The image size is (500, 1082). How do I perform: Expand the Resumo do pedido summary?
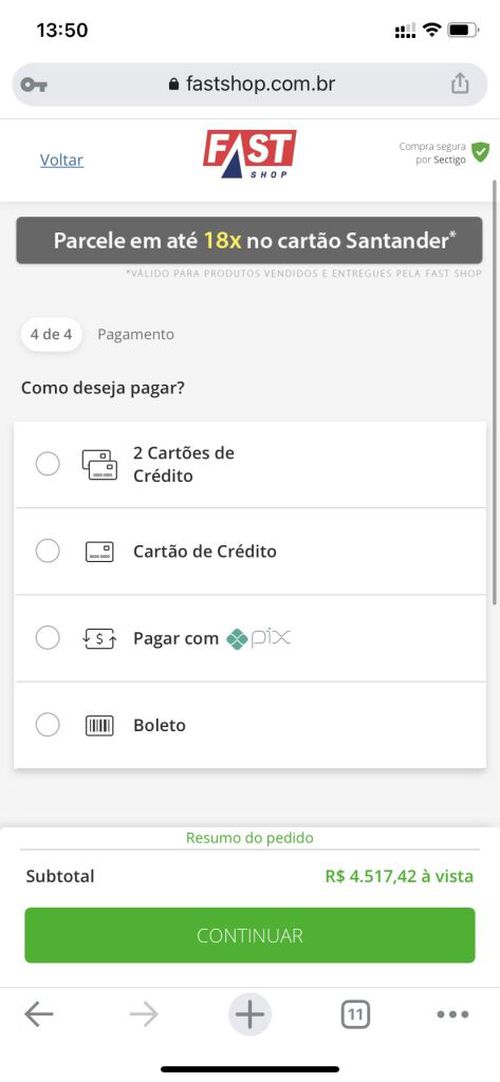250,838
